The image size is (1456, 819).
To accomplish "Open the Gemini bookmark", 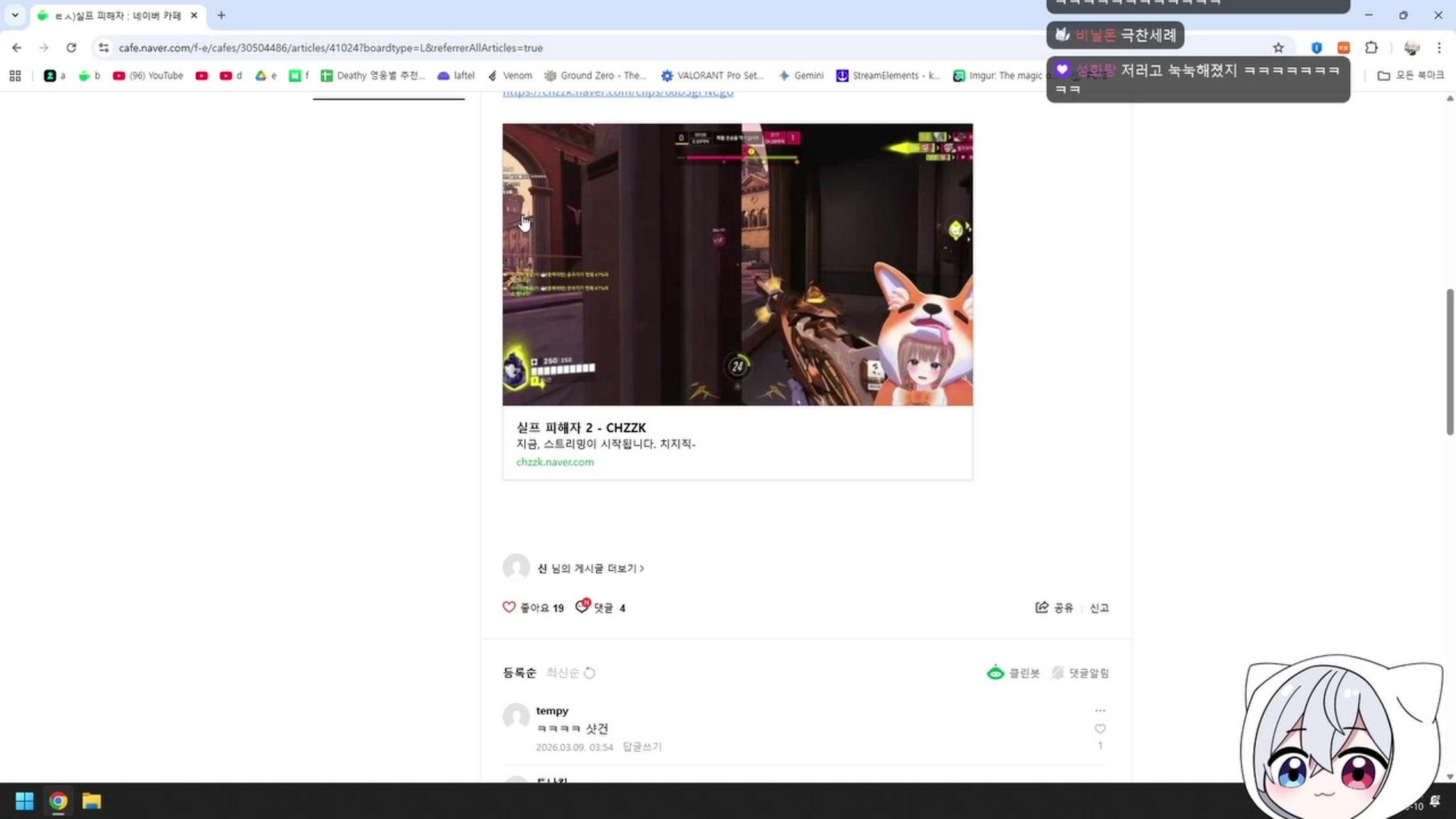I will [x=801, y=76].
